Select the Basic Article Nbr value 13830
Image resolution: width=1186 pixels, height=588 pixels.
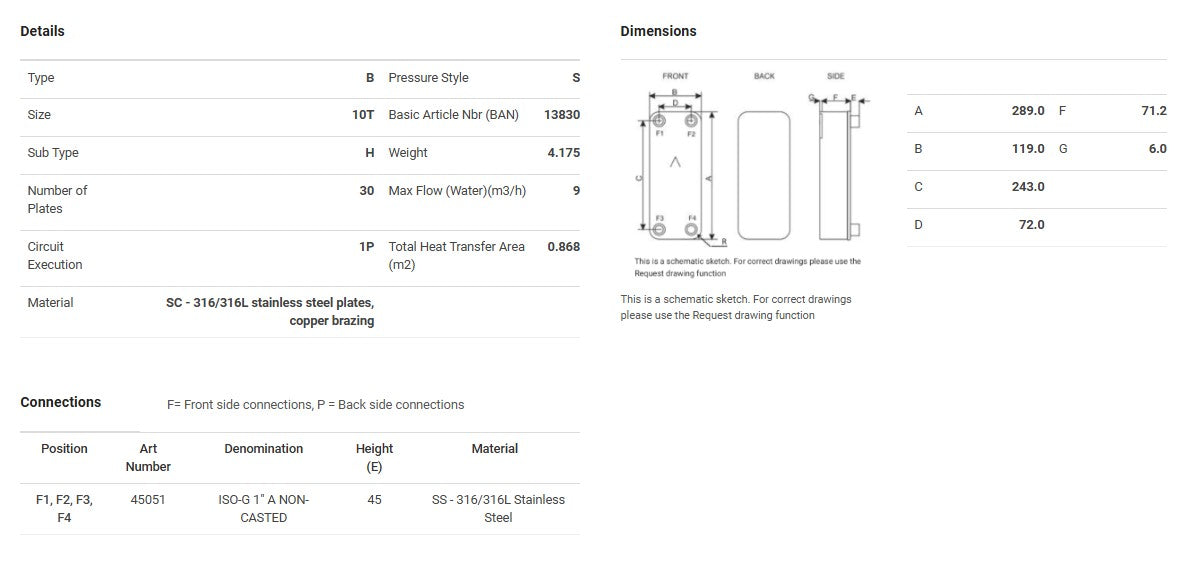click(561, 115)
